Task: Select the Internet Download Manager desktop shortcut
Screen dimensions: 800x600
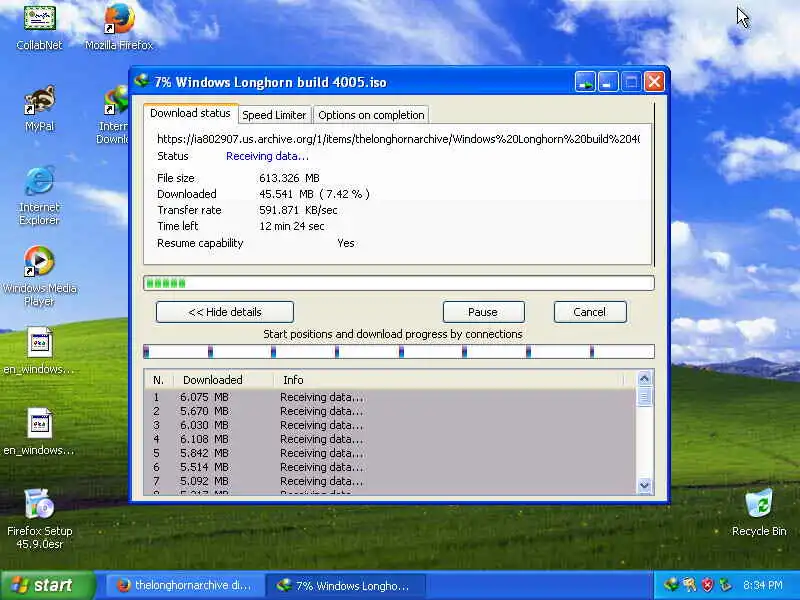Action: 113,115
